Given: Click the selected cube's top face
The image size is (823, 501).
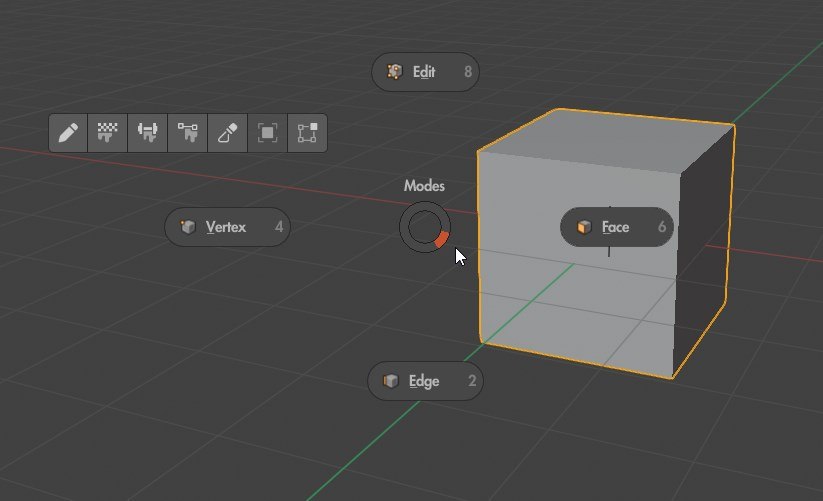Looking at the screenshot, I should click(609, 139).
